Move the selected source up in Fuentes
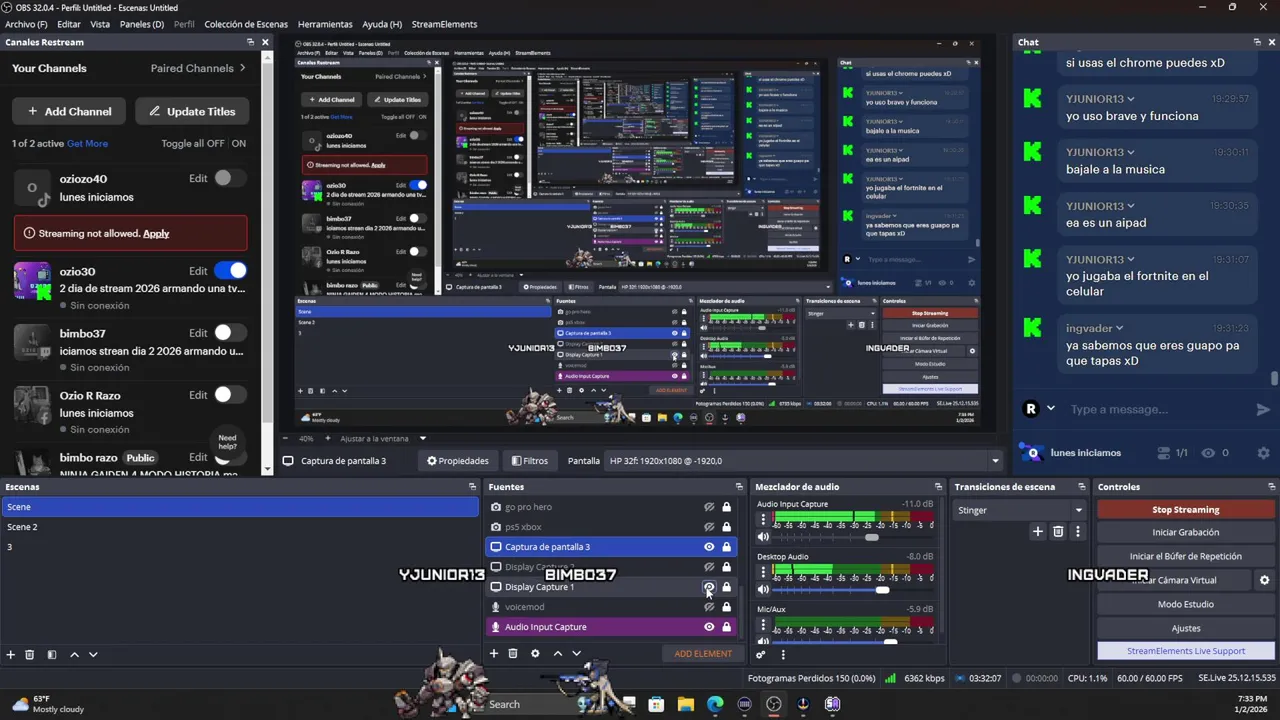Viewport: 1280px width, 720px height. pyautogui.click(x=558, y=654)
